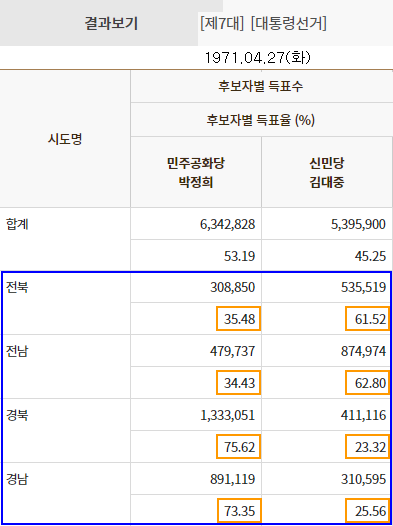Viewport: 393px width, 526px height.
Task: Click the 후보자별 득표수 header
Action: pyautogui.click(x=261, y=86)
